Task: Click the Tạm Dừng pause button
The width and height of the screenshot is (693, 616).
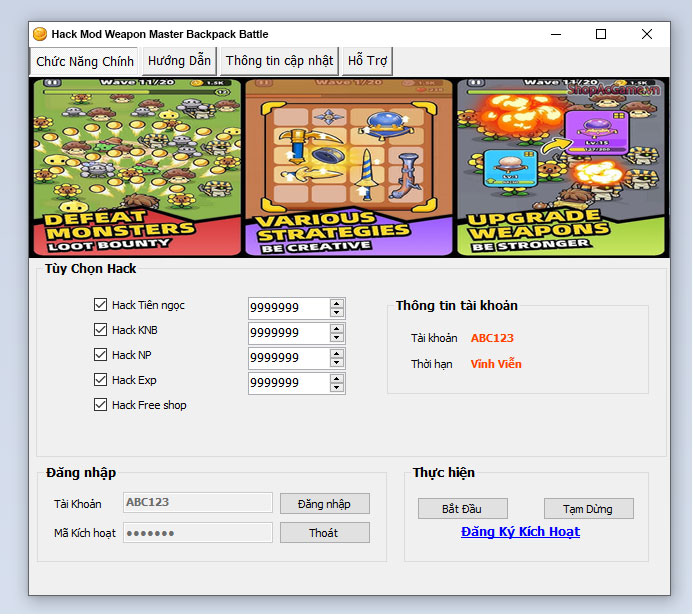Action: (589, 509)
